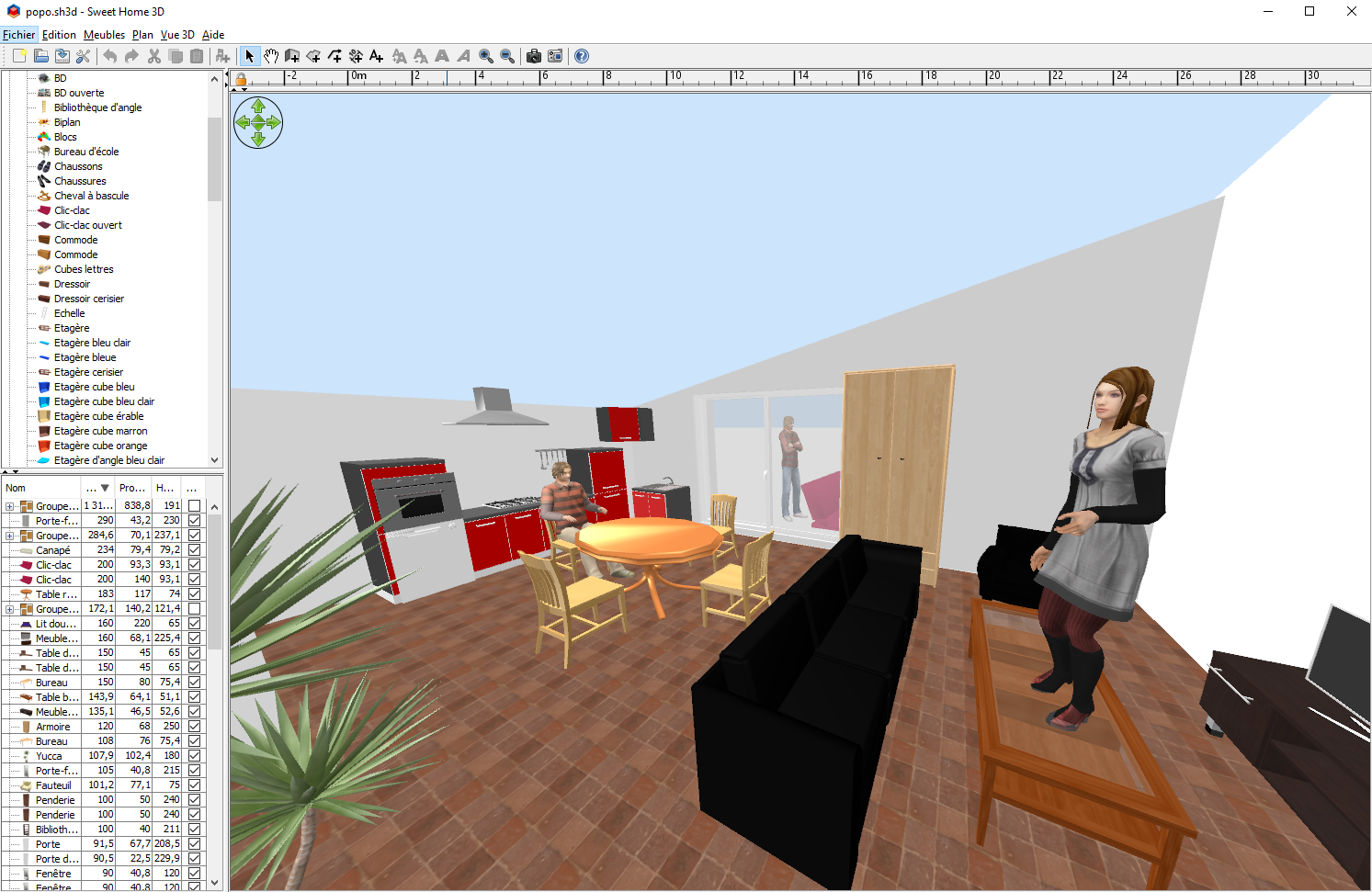Viewport: 1372px width, 892px height.
Task: Uncheck the Yucca visibility checkbox
Action: 194,756
